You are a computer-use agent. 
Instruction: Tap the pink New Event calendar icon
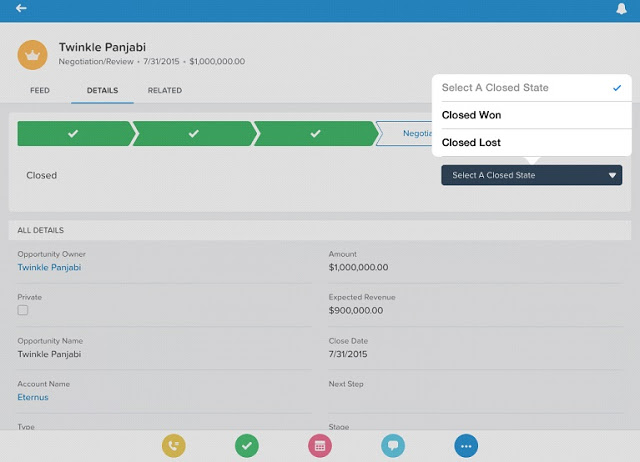(320, 446)
